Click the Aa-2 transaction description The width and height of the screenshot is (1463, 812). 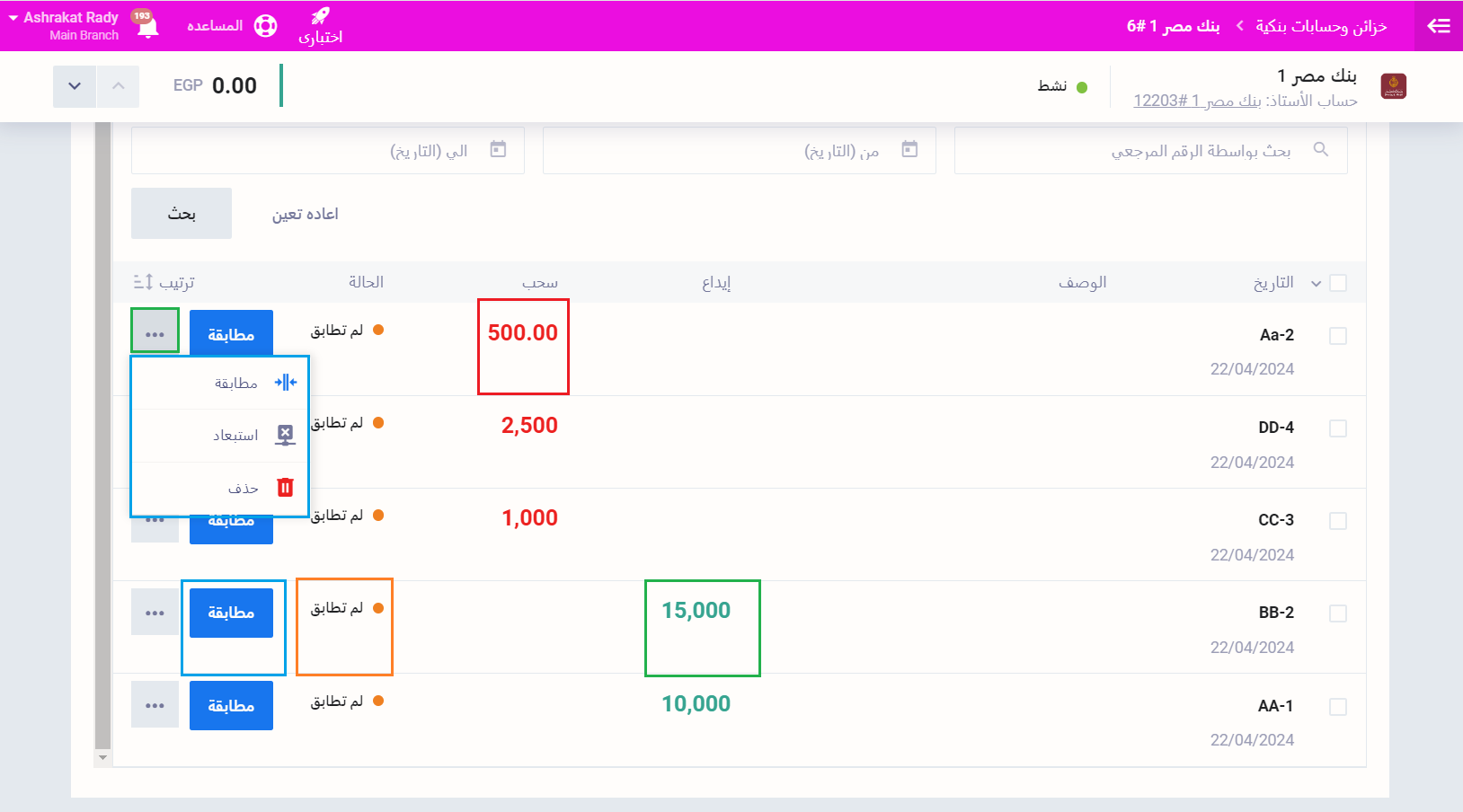[1277, 335]
